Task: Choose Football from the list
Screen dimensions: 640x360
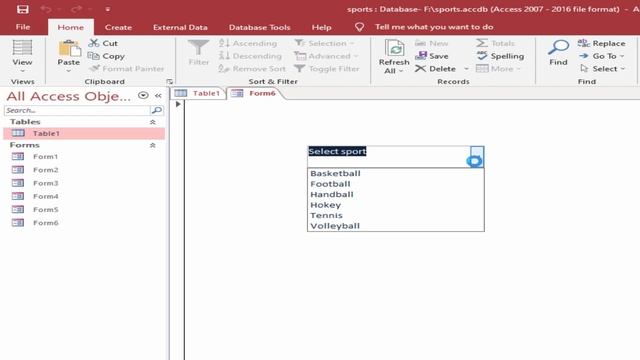Action: (x=395, y=184)
